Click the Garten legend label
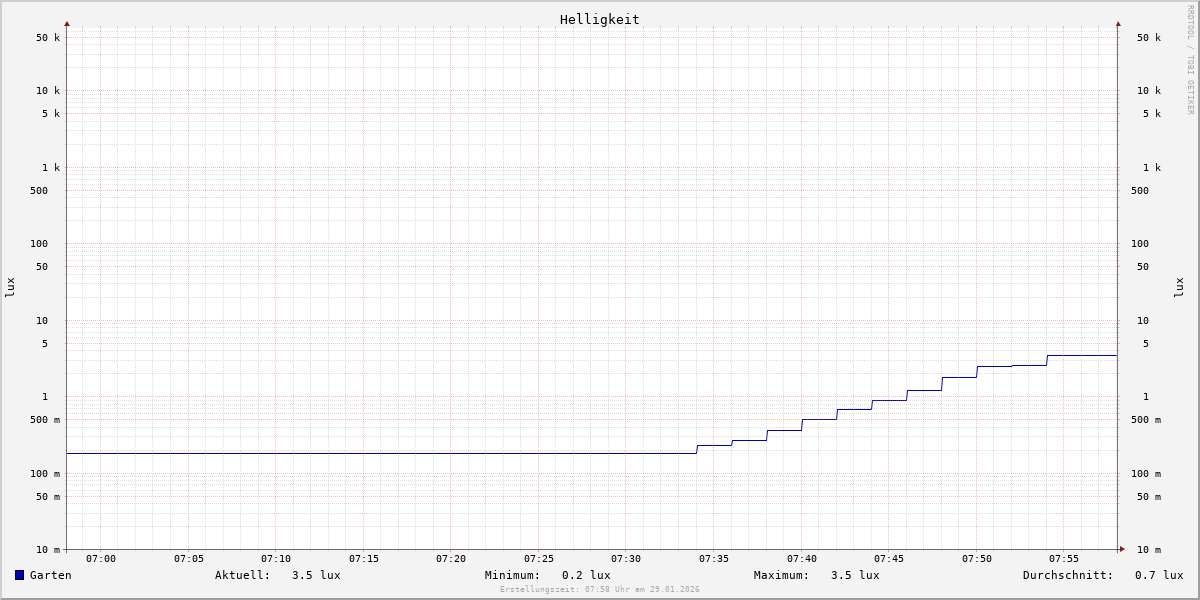The image size is (1200, 600). click(x=50, y=575)
